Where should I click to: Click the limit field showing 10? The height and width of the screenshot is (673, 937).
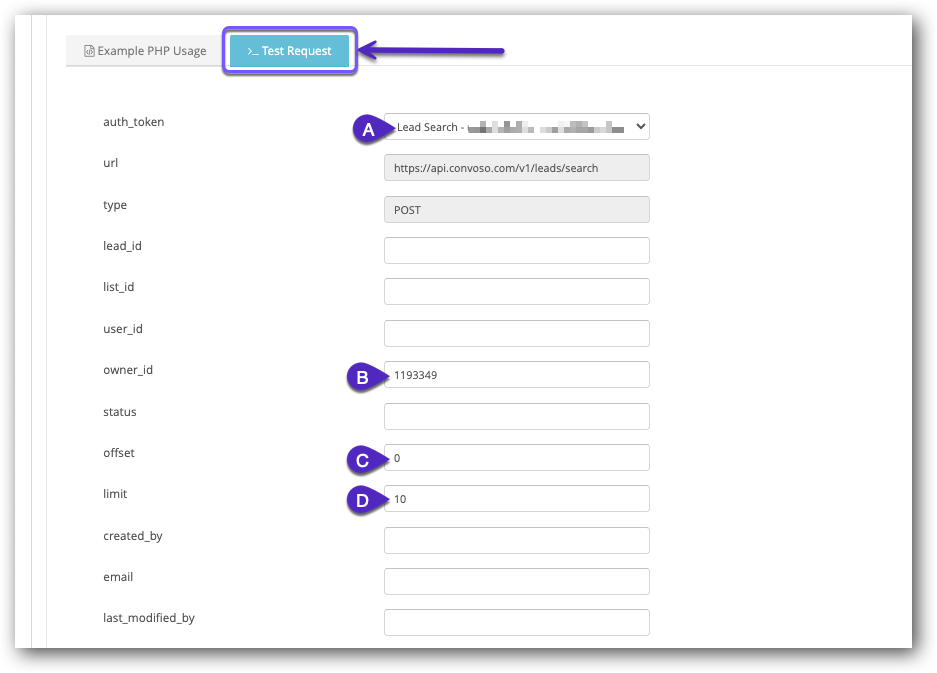[516, 498]
